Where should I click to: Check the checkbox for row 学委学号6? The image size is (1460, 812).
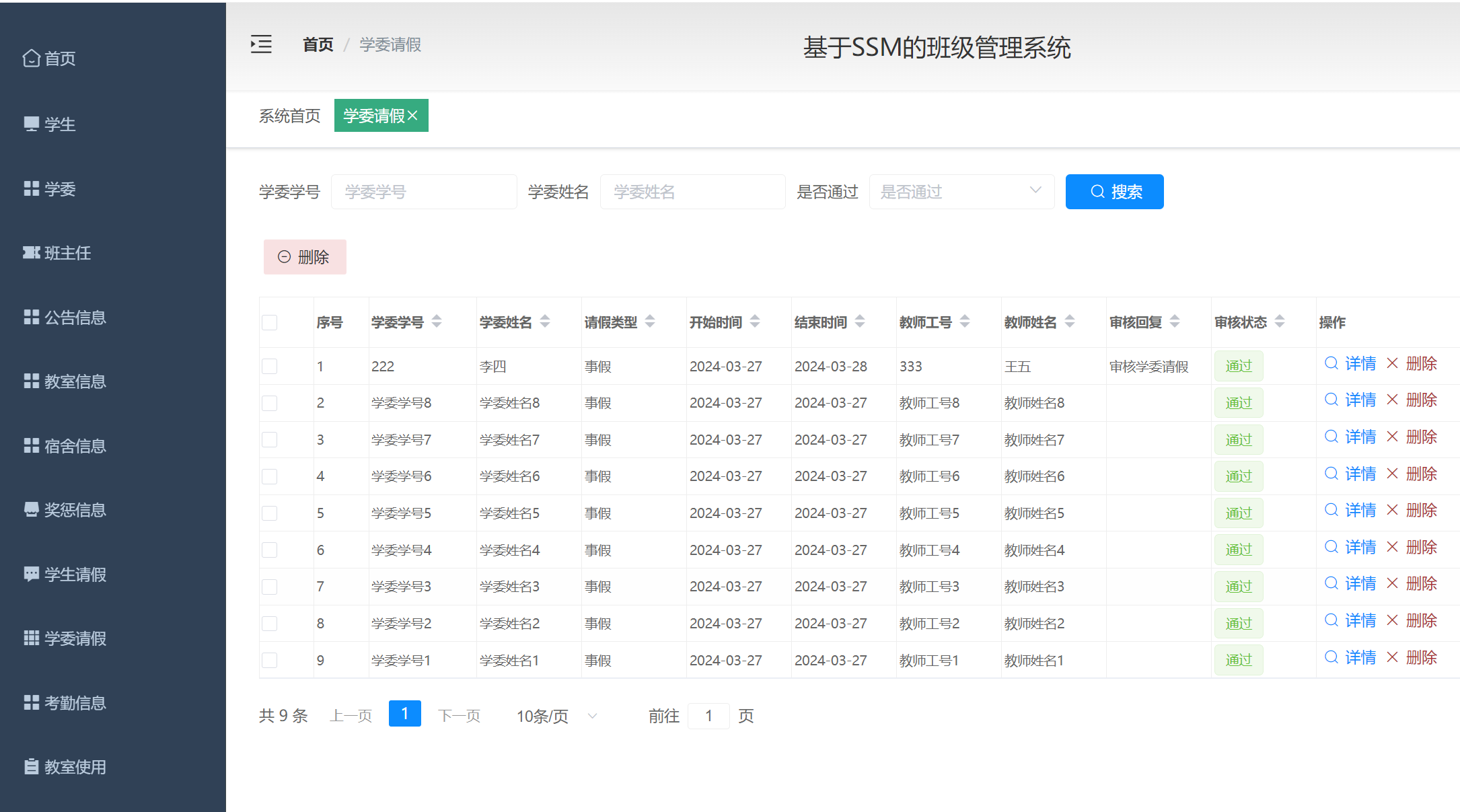[x=270, y=476]
